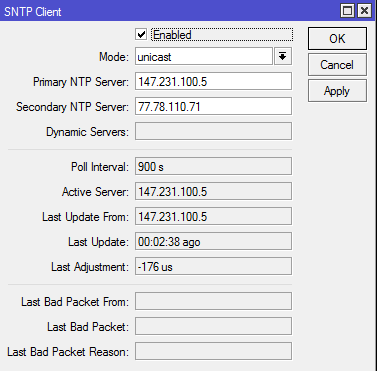Click the Last Update From field

click(213, 216)
